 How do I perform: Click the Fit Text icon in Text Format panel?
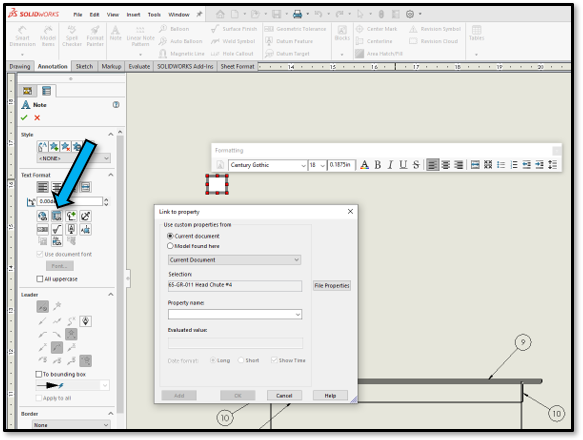pos(86,187)
